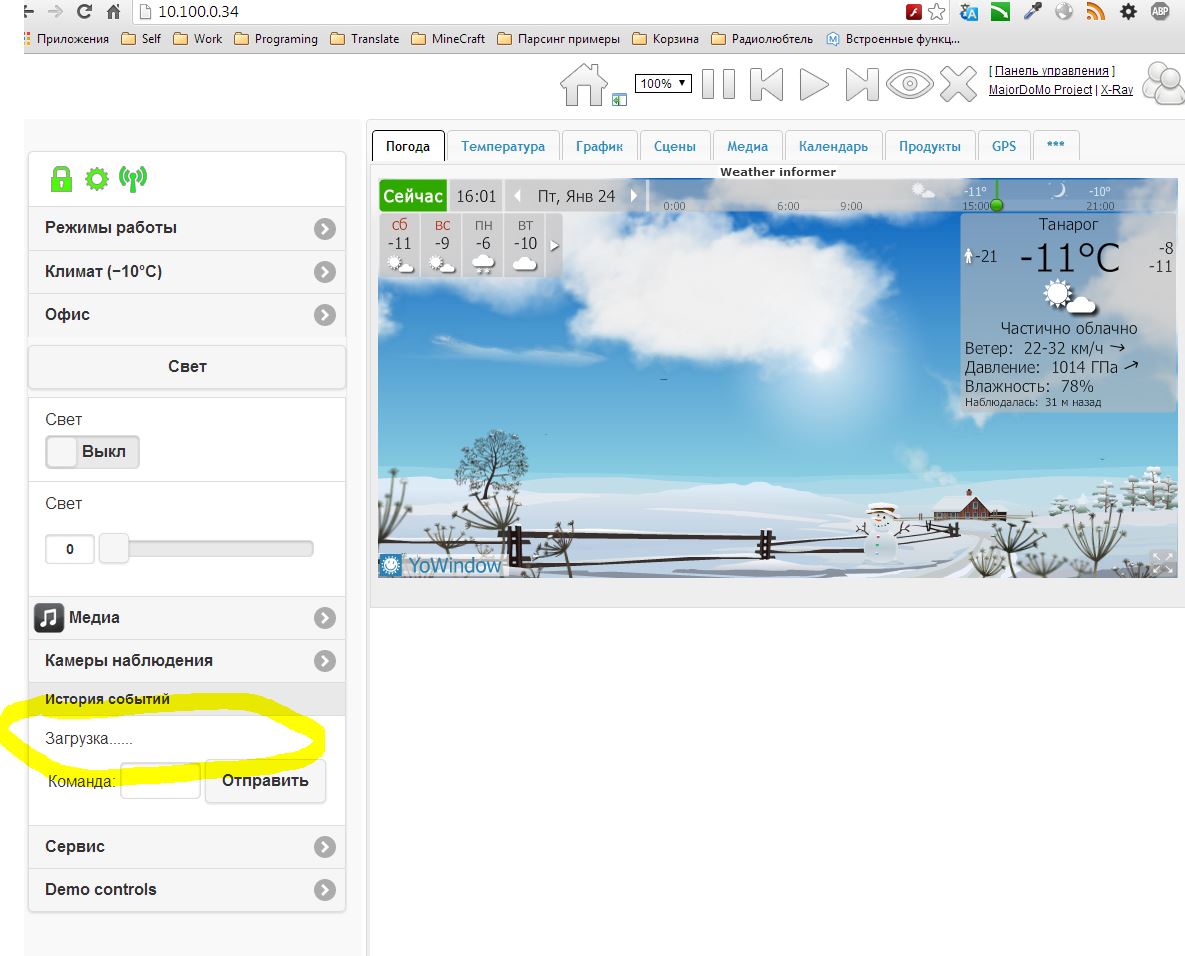This screenshot has width=1185, height=956.
Task: Bookmark page with star icon
Action: coord(936,11)
